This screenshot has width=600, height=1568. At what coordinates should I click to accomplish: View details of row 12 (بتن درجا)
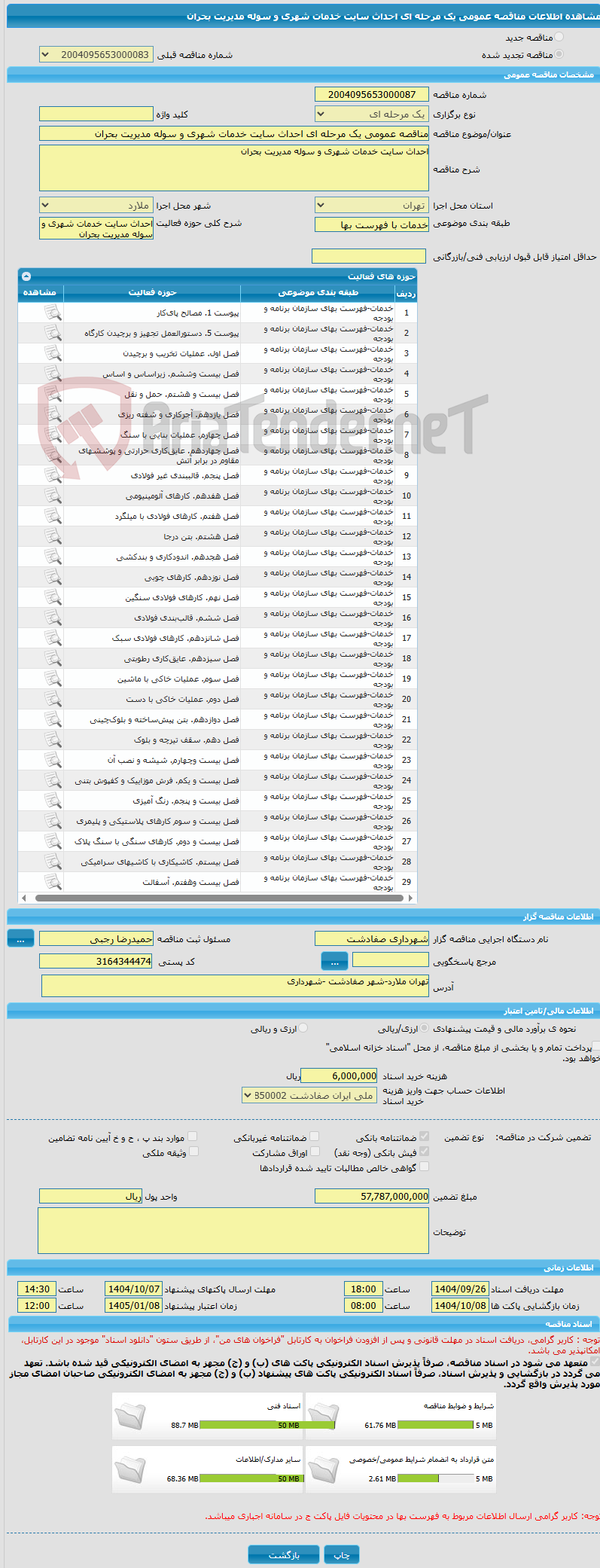(52, 535)
